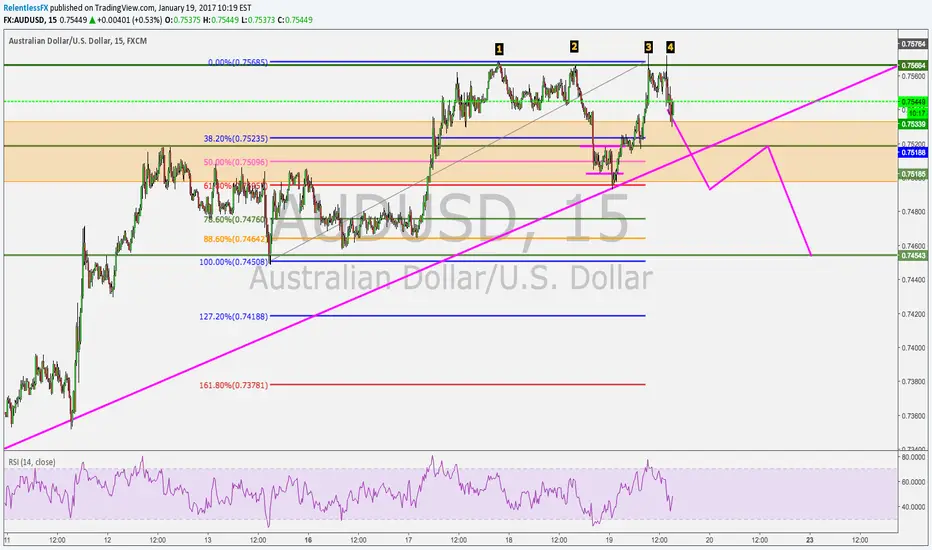Click the 0.74800 price scale tick
The height and width of the screenshot is (550, 932).
point(914,212)
